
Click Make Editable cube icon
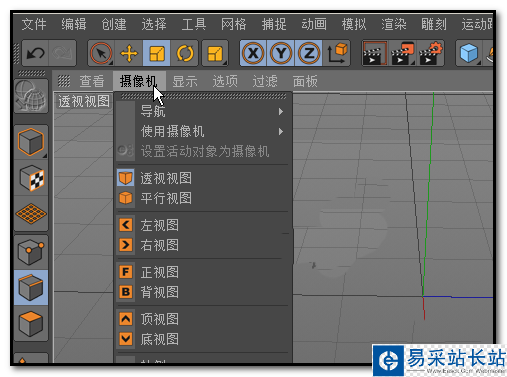pyautogui.click(x=31, y=142)
